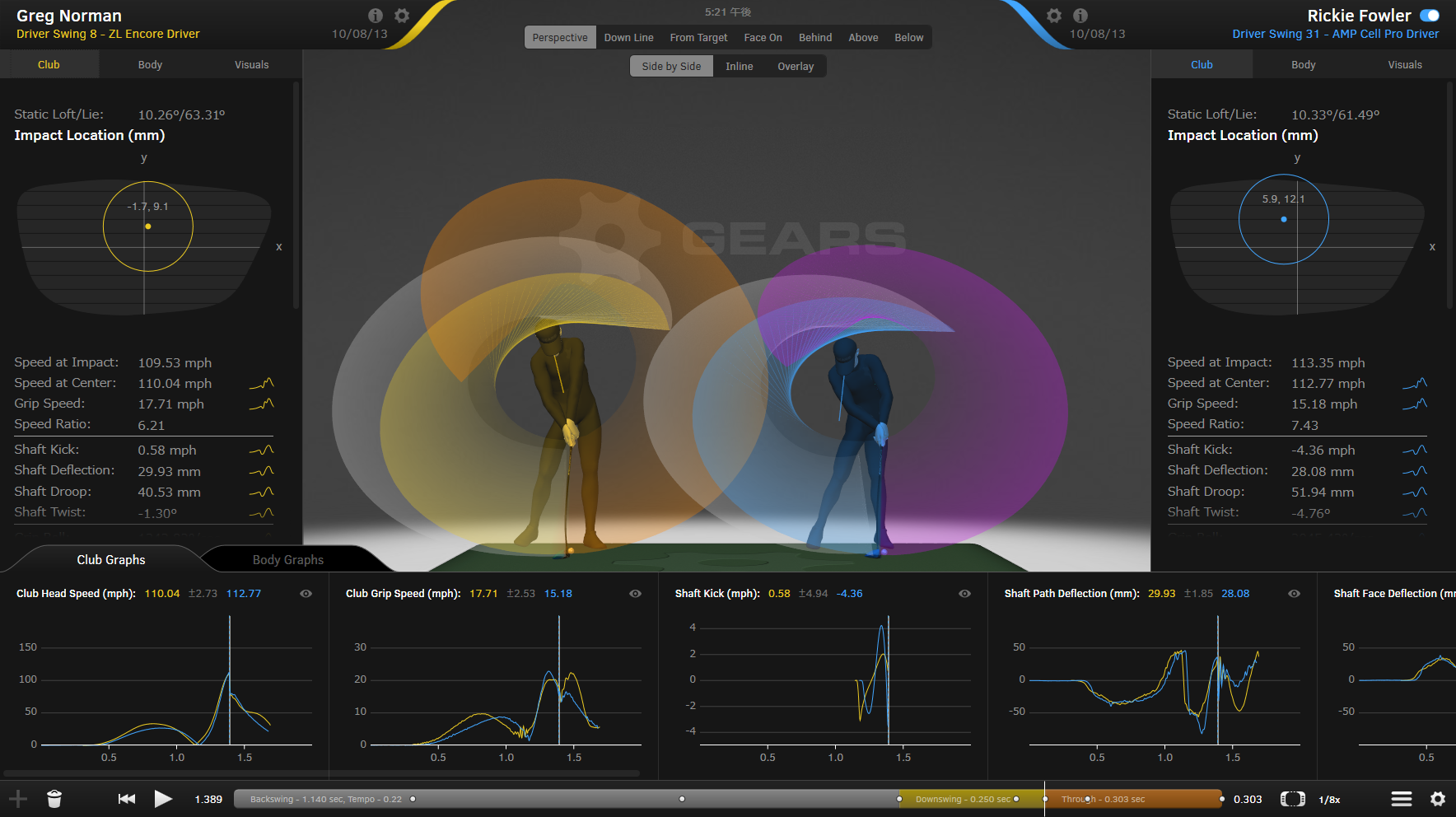Viewport: 1456px width, 817px height.
Task: Click the Greg Norman player name
Action: [69, 16]
